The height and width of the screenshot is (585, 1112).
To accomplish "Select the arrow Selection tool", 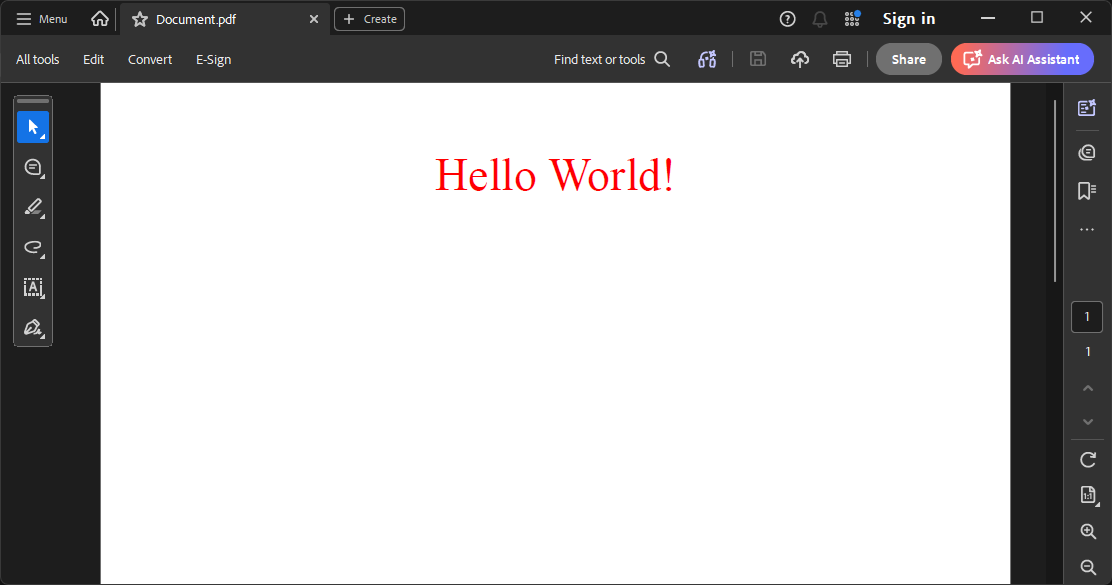I will [x=33, y=127].
